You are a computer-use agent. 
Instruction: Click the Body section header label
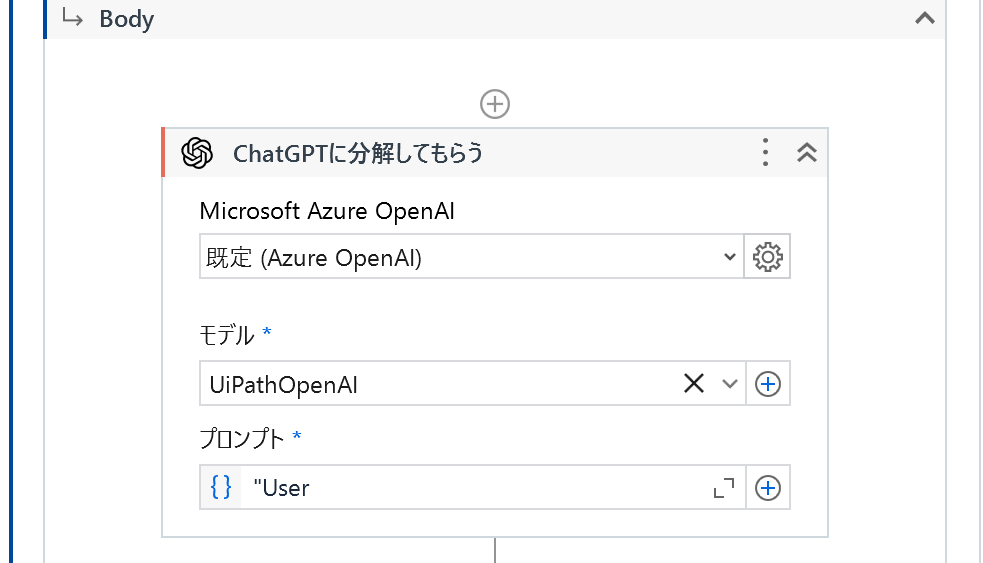127,19
